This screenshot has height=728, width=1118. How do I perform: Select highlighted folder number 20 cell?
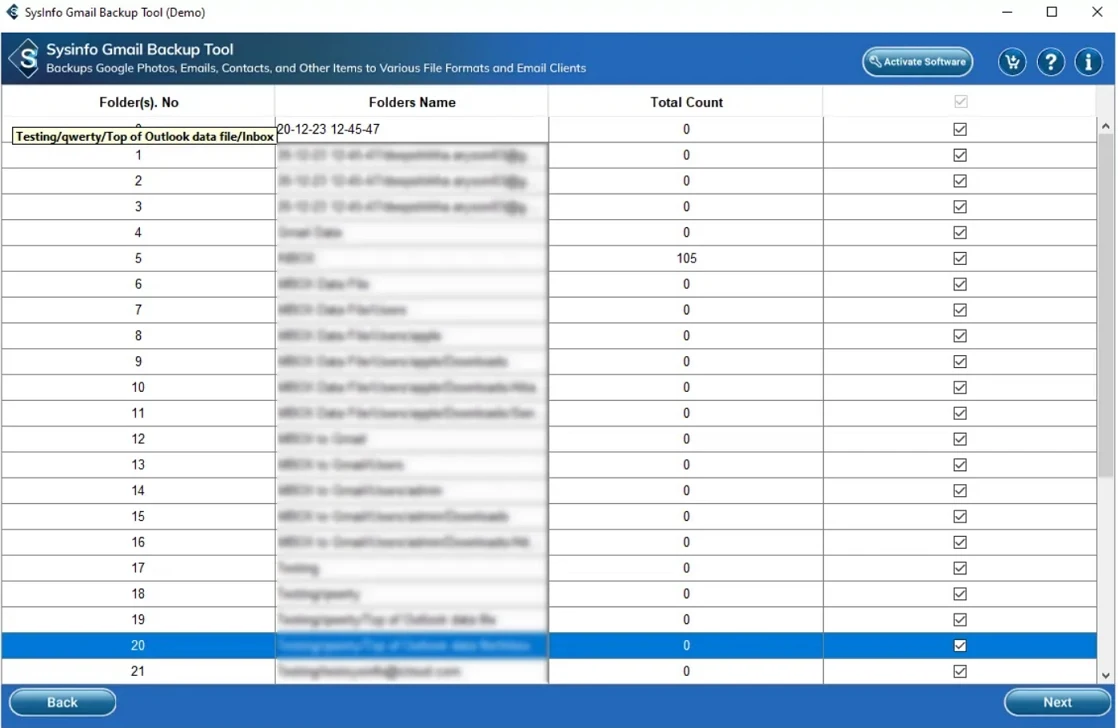point(138,645)
